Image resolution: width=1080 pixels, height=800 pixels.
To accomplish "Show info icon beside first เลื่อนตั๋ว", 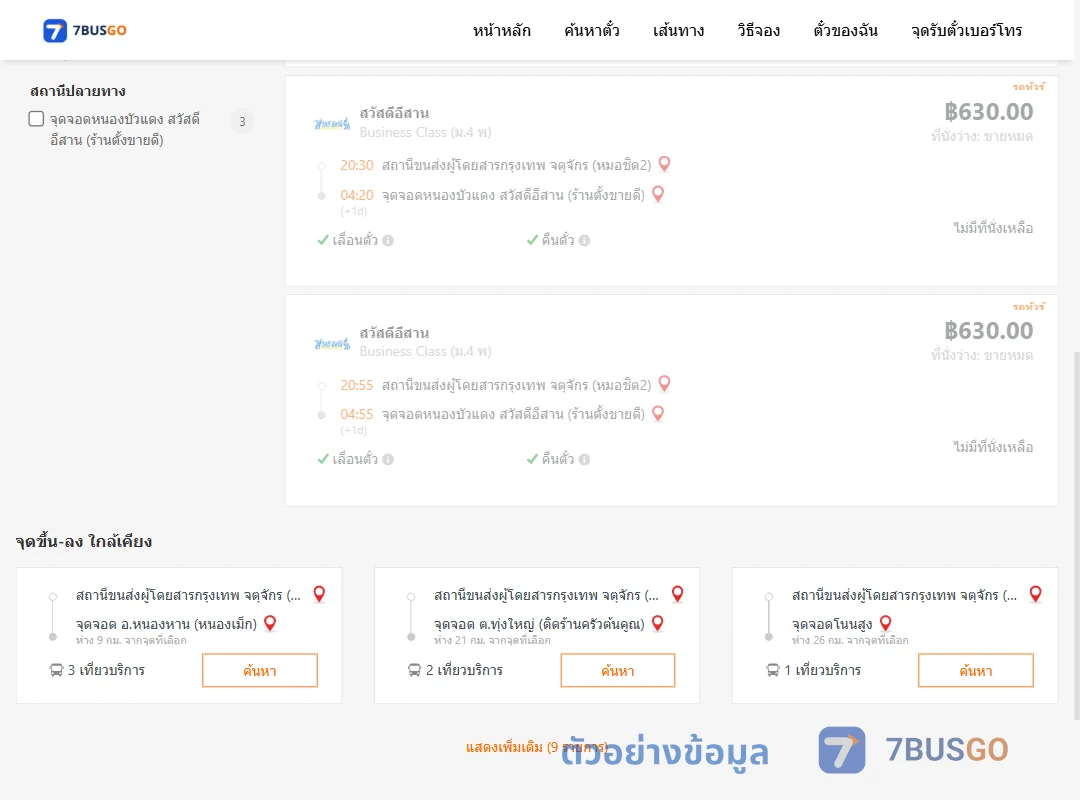I will coord(388,240).
